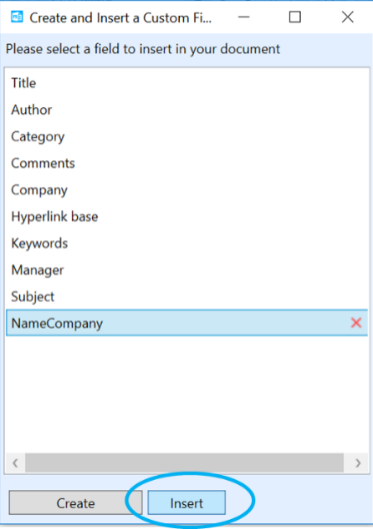
Task: Click the Insert button
Action: (186, 503)
